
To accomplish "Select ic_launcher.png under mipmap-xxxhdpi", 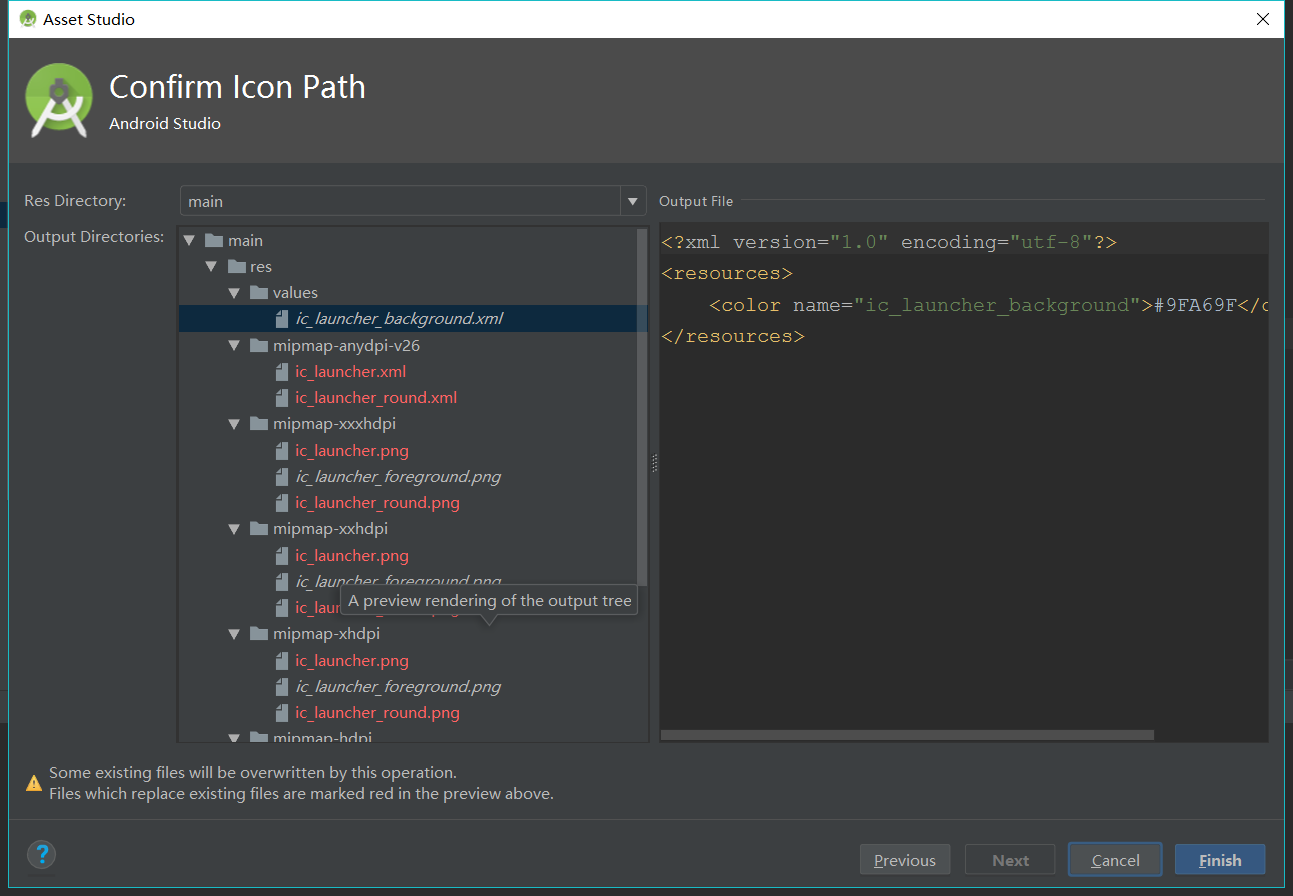I will point(352,450).
